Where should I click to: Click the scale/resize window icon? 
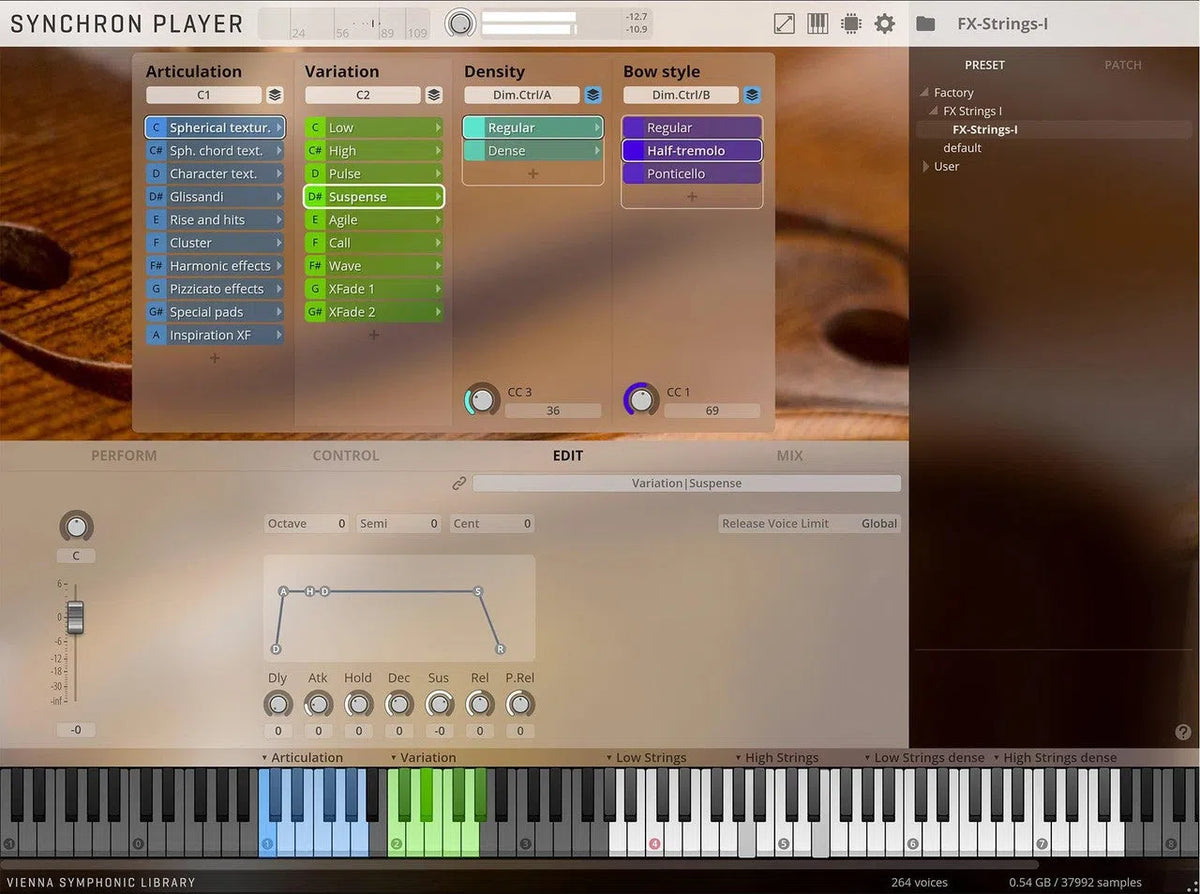[x=784, y=23]
